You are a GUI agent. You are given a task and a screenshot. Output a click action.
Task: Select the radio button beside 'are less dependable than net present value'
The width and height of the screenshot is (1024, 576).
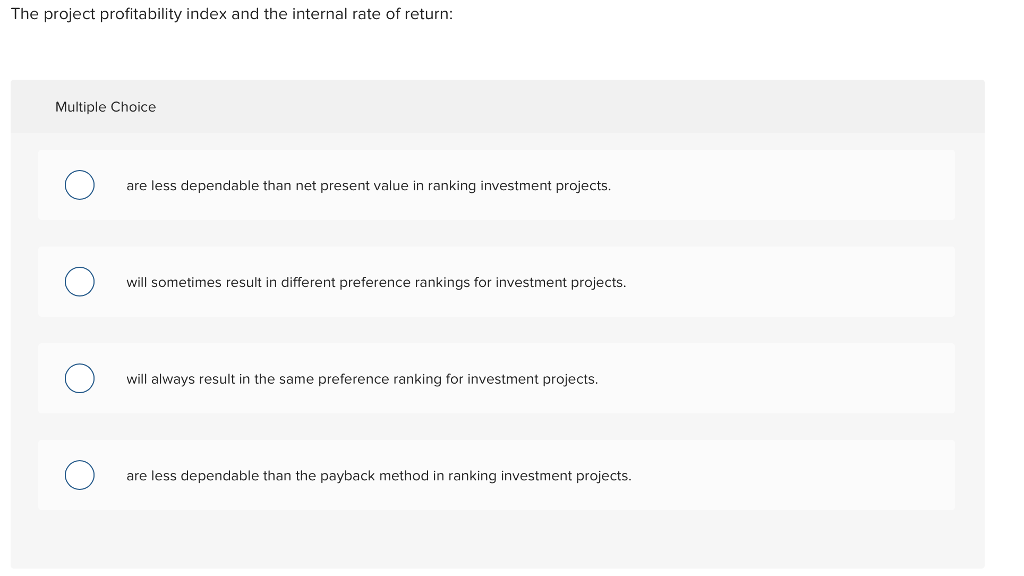coord(80,185)
